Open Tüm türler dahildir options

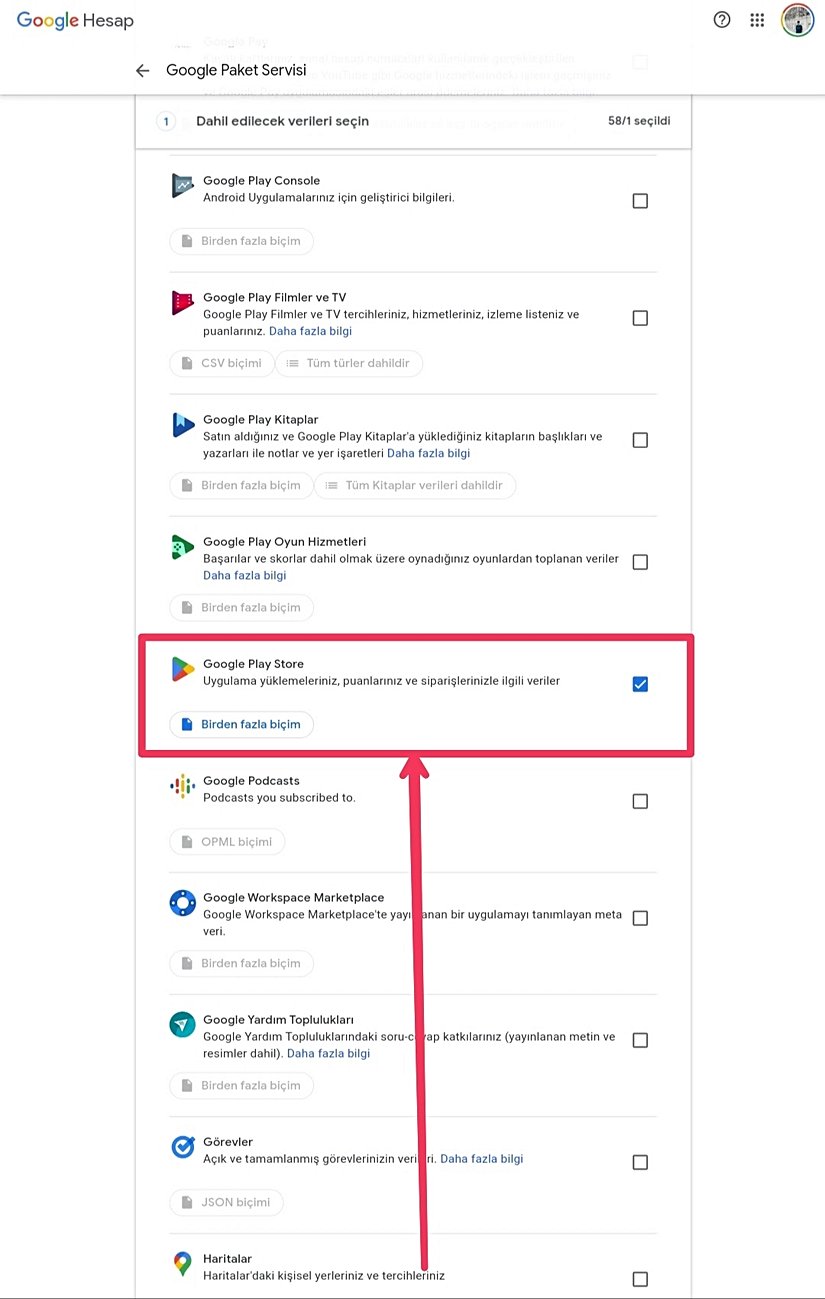tap(349, 363)
